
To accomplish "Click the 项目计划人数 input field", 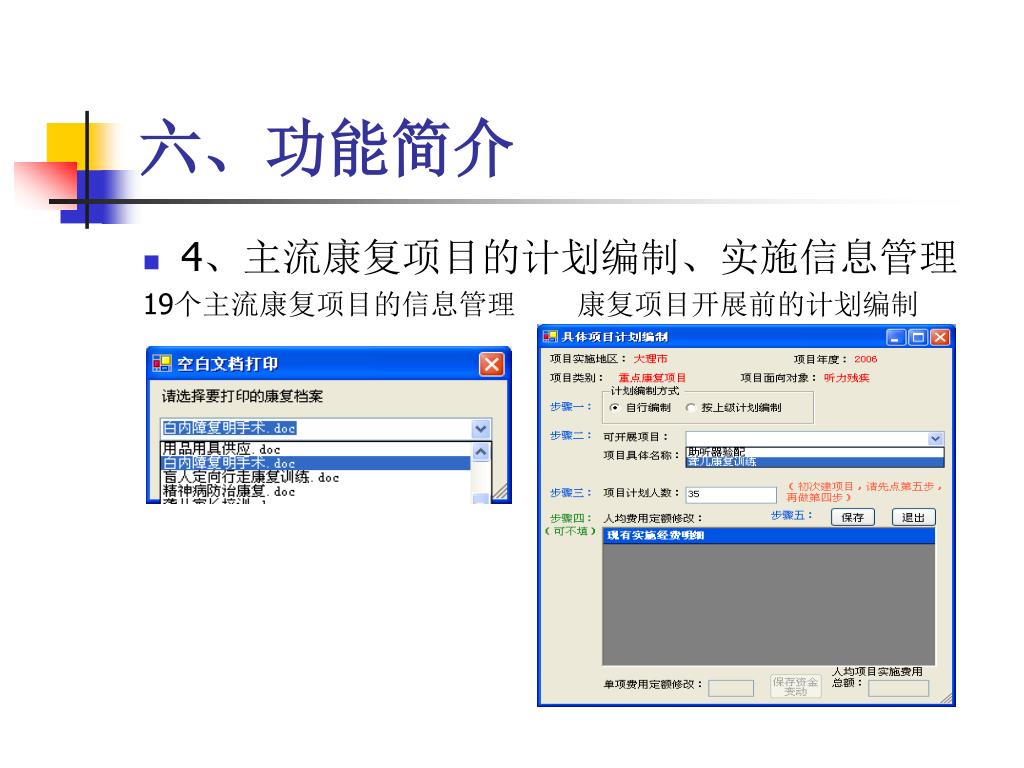I will pos(731,494).
